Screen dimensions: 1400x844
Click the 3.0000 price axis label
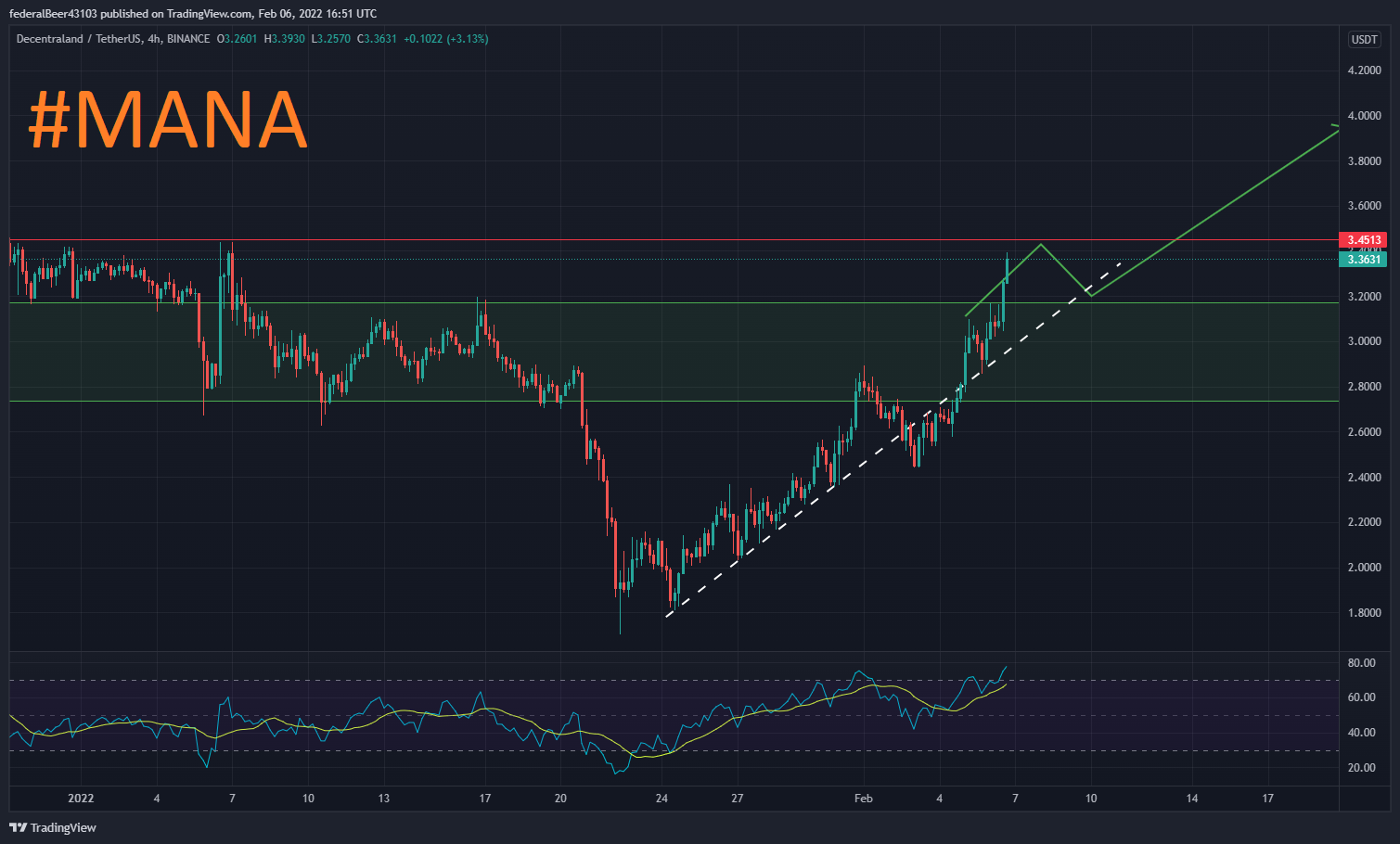1364,341
